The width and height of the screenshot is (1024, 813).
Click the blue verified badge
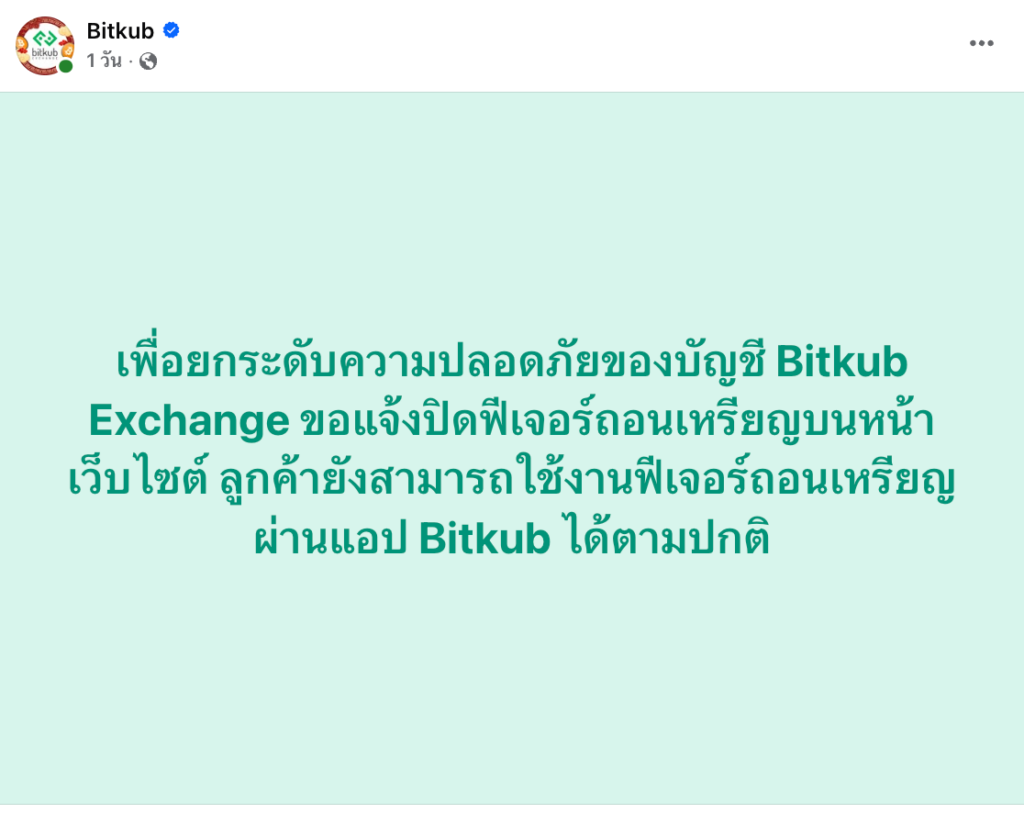point(171,31)
